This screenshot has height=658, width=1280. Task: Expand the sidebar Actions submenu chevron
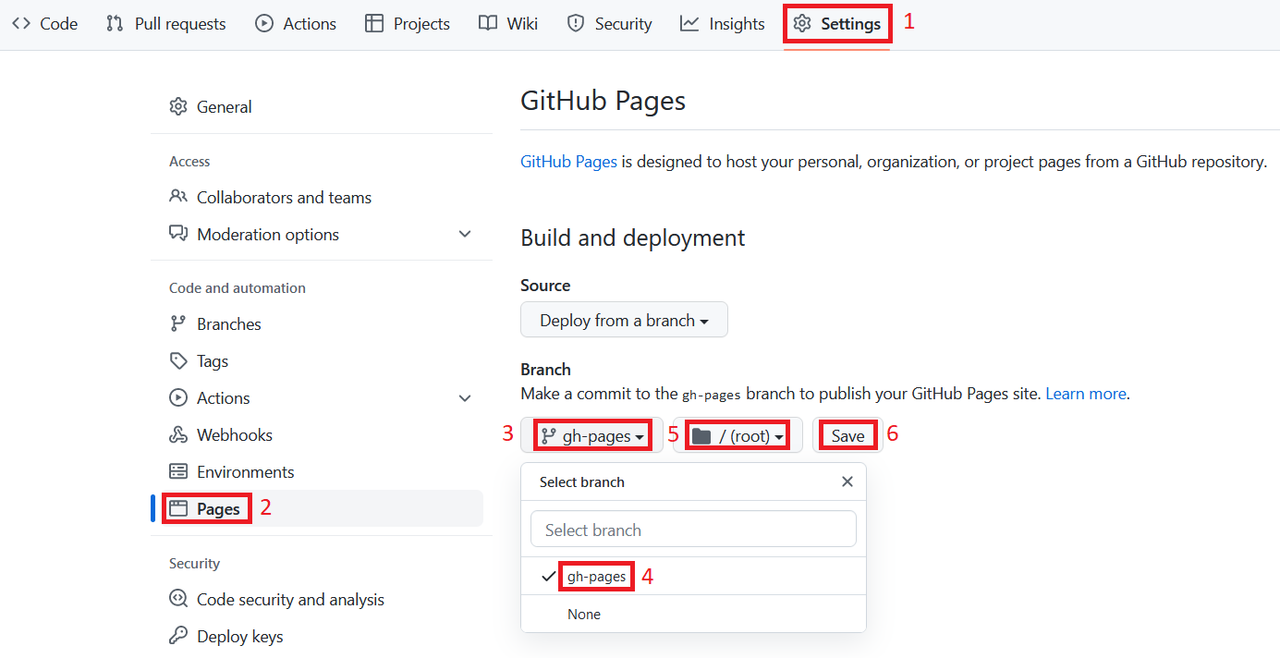click(x=464, y=398)
